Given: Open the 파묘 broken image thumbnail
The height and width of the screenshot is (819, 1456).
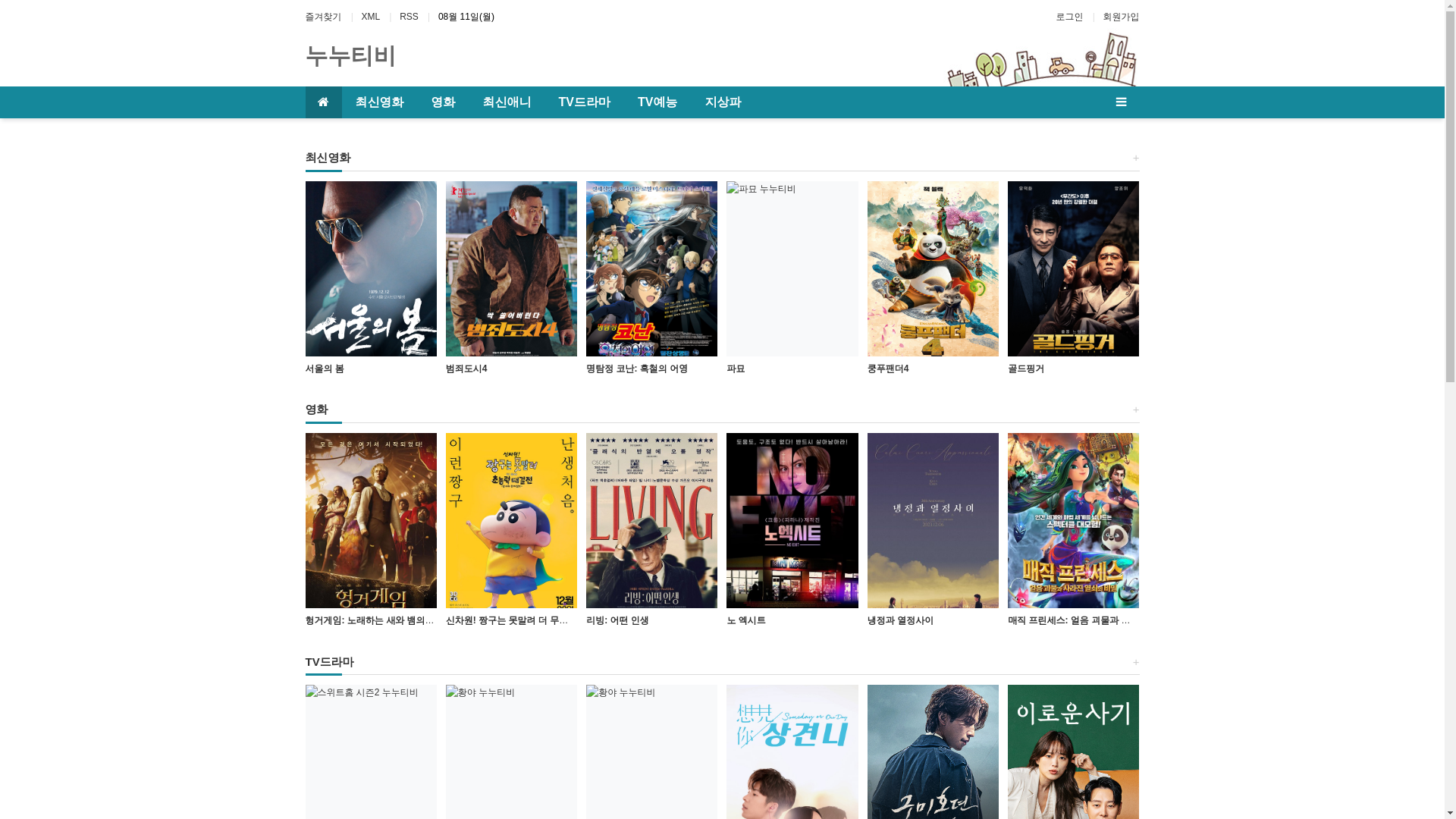Looking at the screenshot, I should [792, 268].
